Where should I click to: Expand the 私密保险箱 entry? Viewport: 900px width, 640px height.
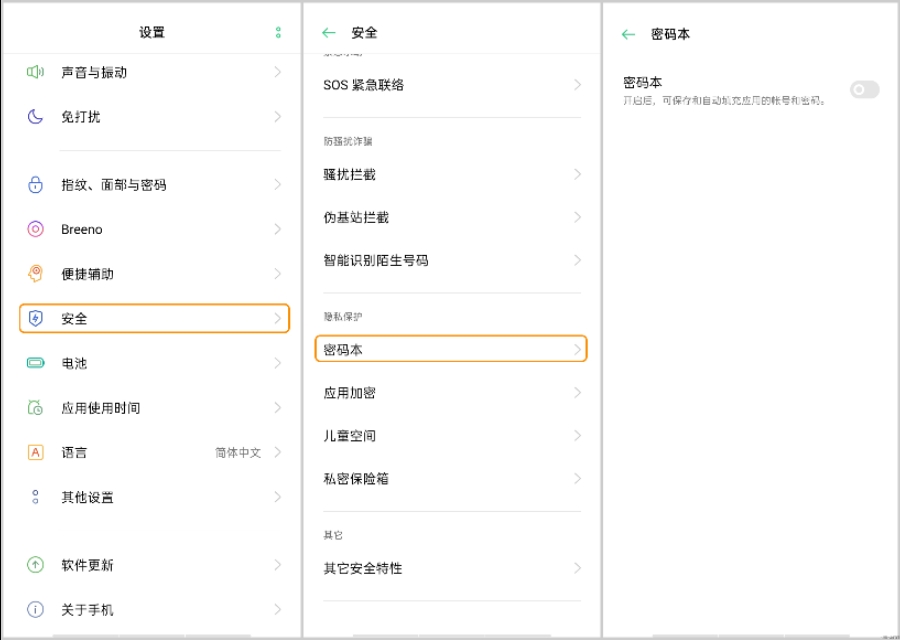451,479
